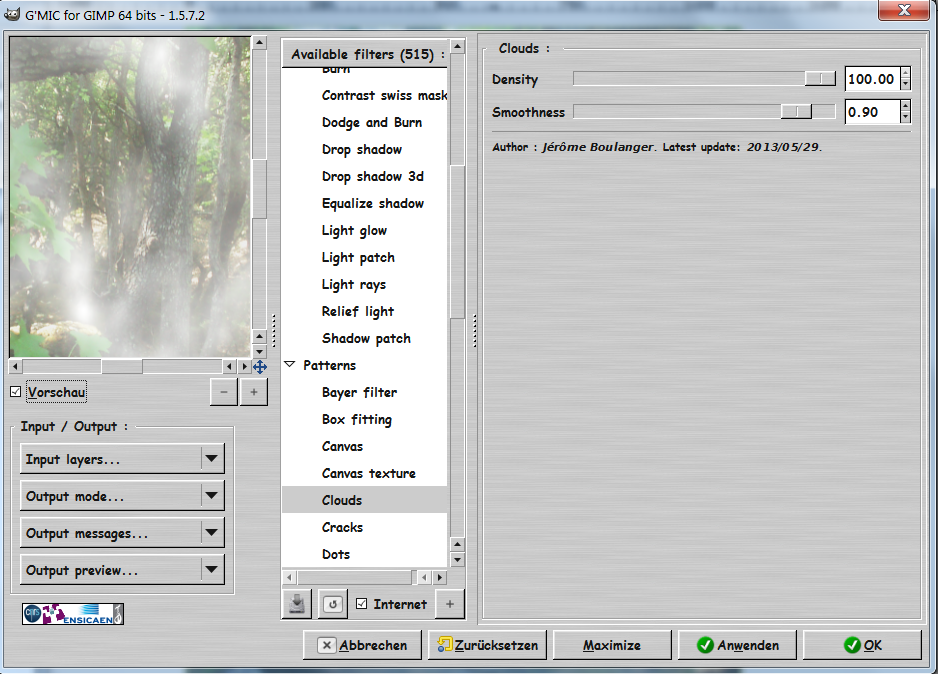Image resolution: width=938 pixels, height=674 pixels.
Task: Click the update filters download icon
Action: point(296,603)
